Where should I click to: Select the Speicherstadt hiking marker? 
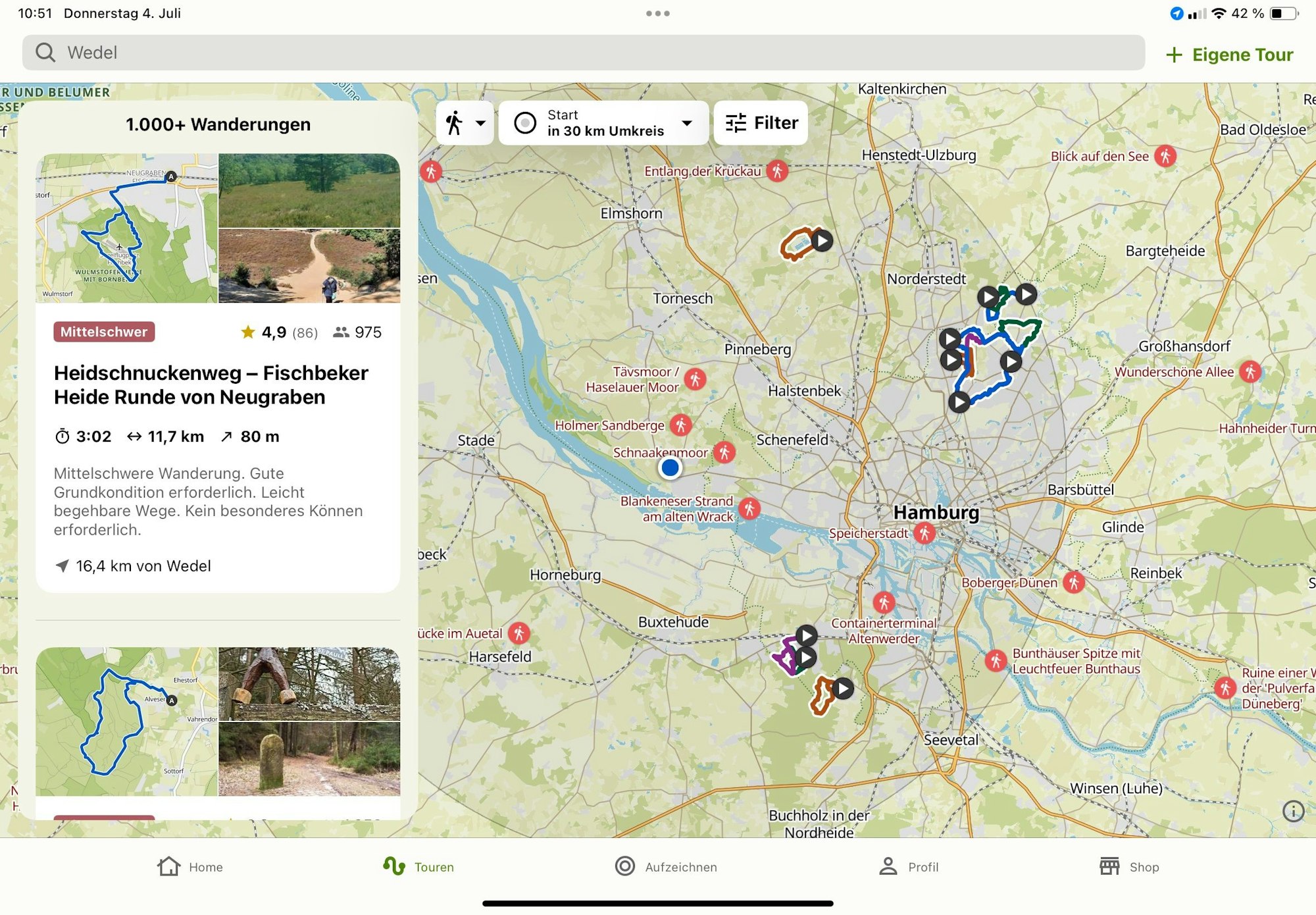point(926,533)
